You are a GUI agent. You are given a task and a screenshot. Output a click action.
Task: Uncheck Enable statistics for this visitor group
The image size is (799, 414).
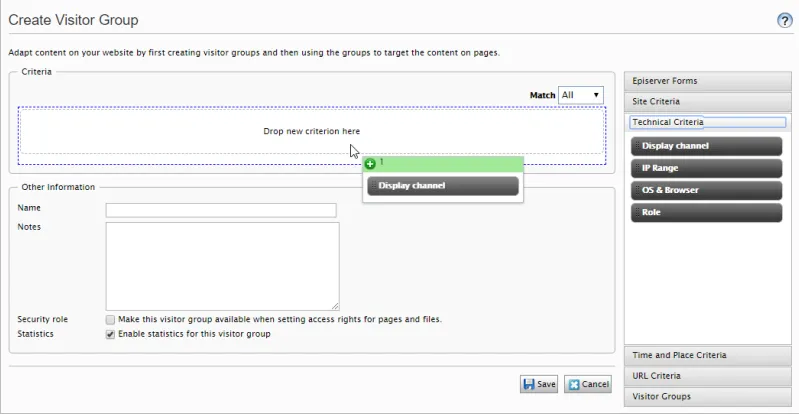tap(110, 334)
